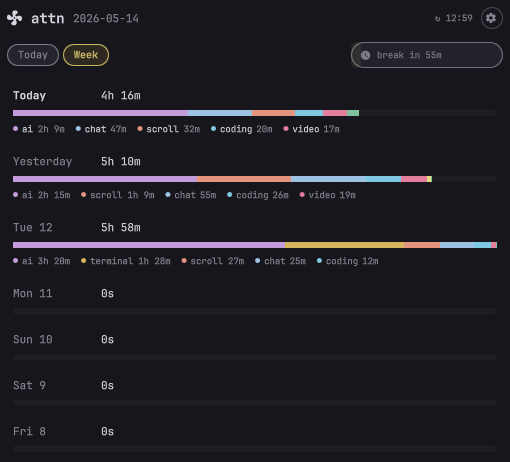Click Tue 12 total 5h 58m
Image resolution: width=510 pixels, height=462 pixels.
click(x=121, y=228)
